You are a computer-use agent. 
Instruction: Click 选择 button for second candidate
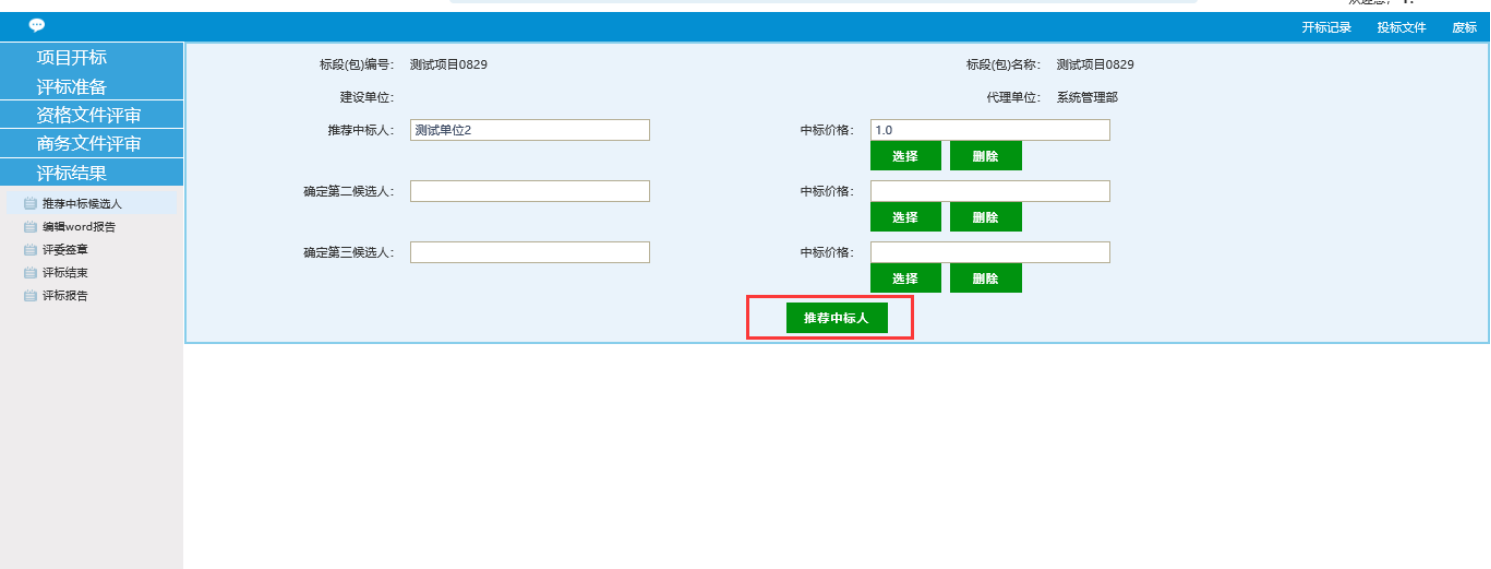pyautogui.click(x=905, y=217)
